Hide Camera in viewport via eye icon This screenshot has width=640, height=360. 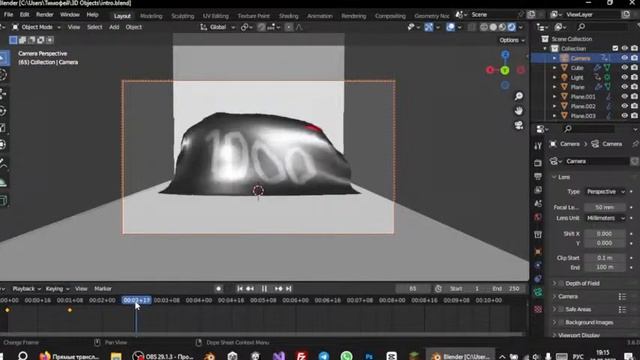coord(624,58)
